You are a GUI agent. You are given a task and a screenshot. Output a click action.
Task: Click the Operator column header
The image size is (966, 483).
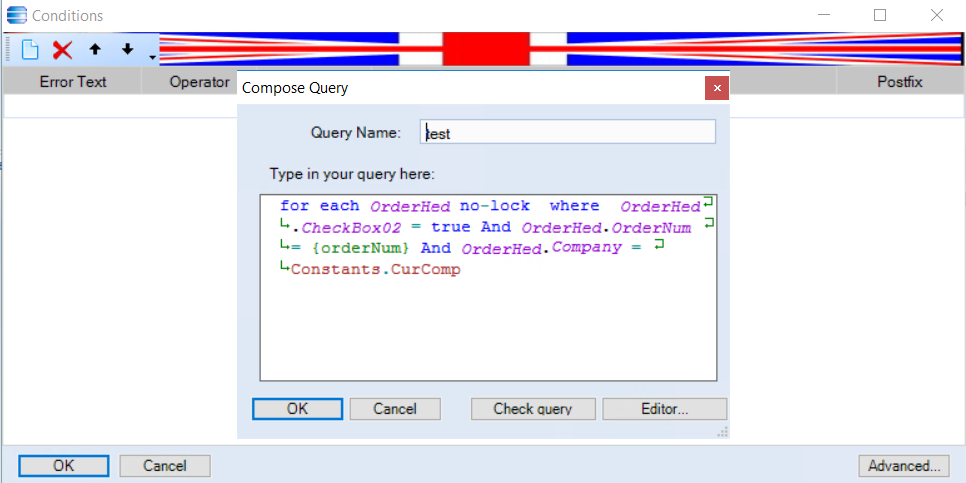tap(199, 82)
